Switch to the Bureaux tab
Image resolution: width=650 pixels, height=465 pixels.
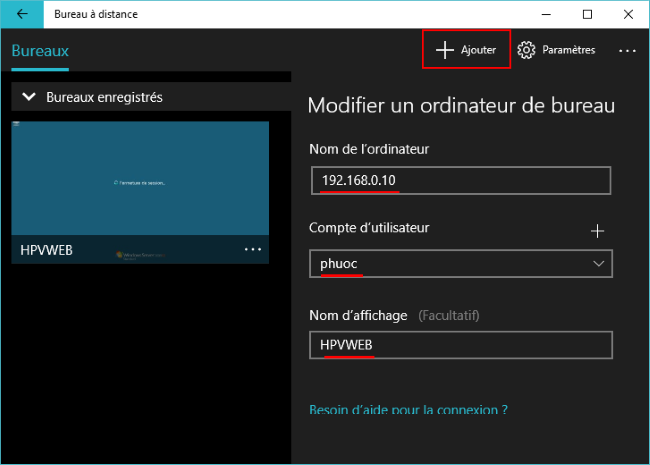pos(40,51)
